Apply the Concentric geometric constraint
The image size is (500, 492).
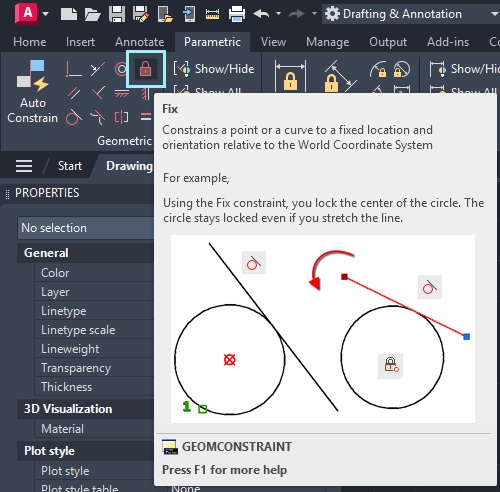[121, 69]
